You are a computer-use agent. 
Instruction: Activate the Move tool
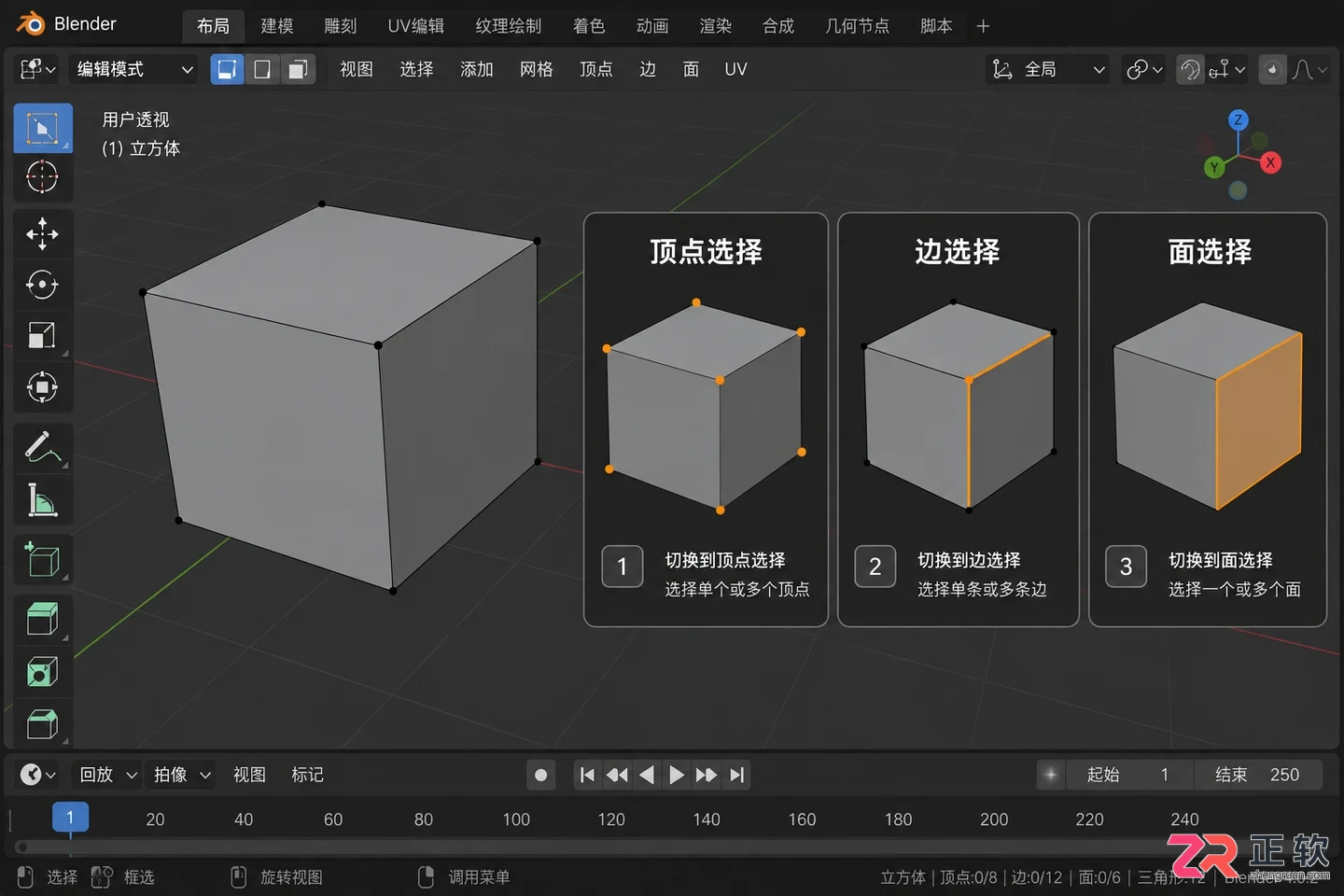click(x=43, y=234)
